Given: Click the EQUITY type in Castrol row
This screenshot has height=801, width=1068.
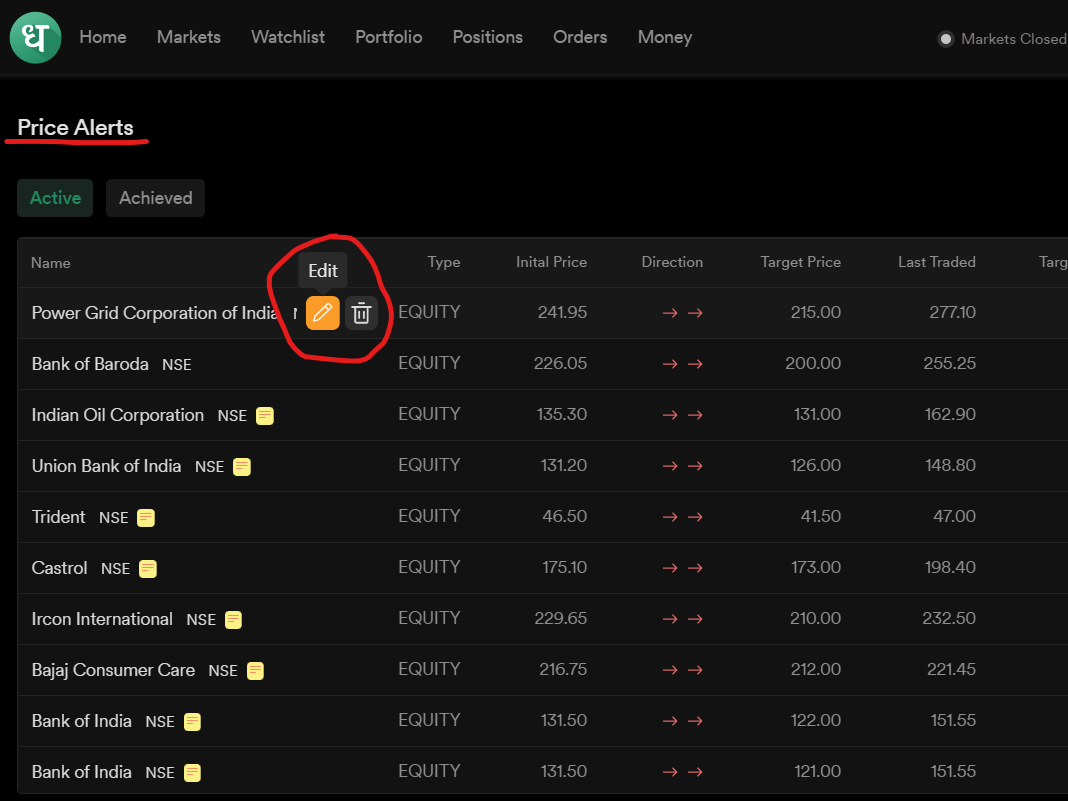Looking at the screenshot, I should [429, 567].
